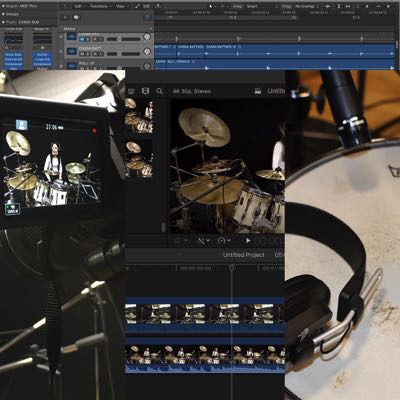
Task: Click the CASSA BATT pan knob
Action: coord(147,51)
